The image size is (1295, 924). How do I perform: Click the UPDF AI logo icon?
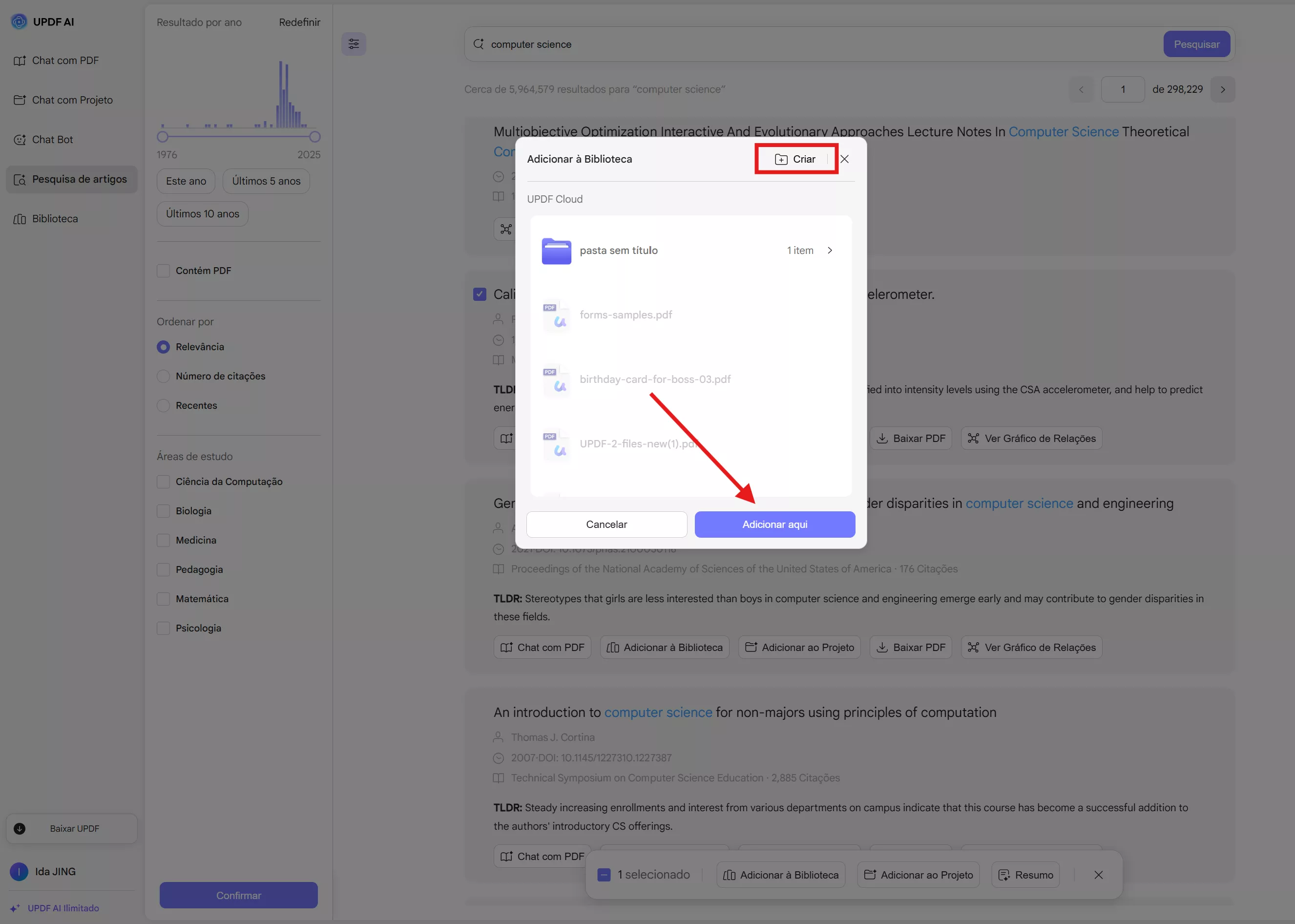pyautogui.click(x=19, y=21)
